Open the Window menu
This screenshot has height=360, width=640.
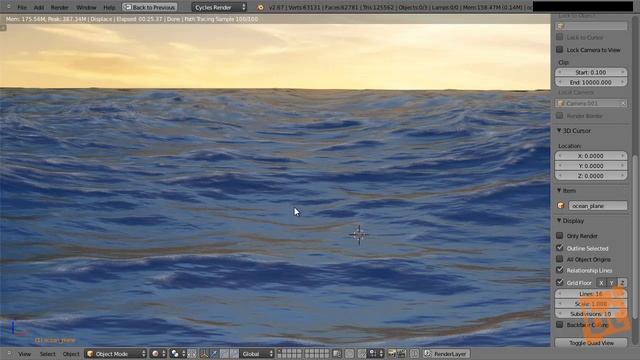click(86, 7)
